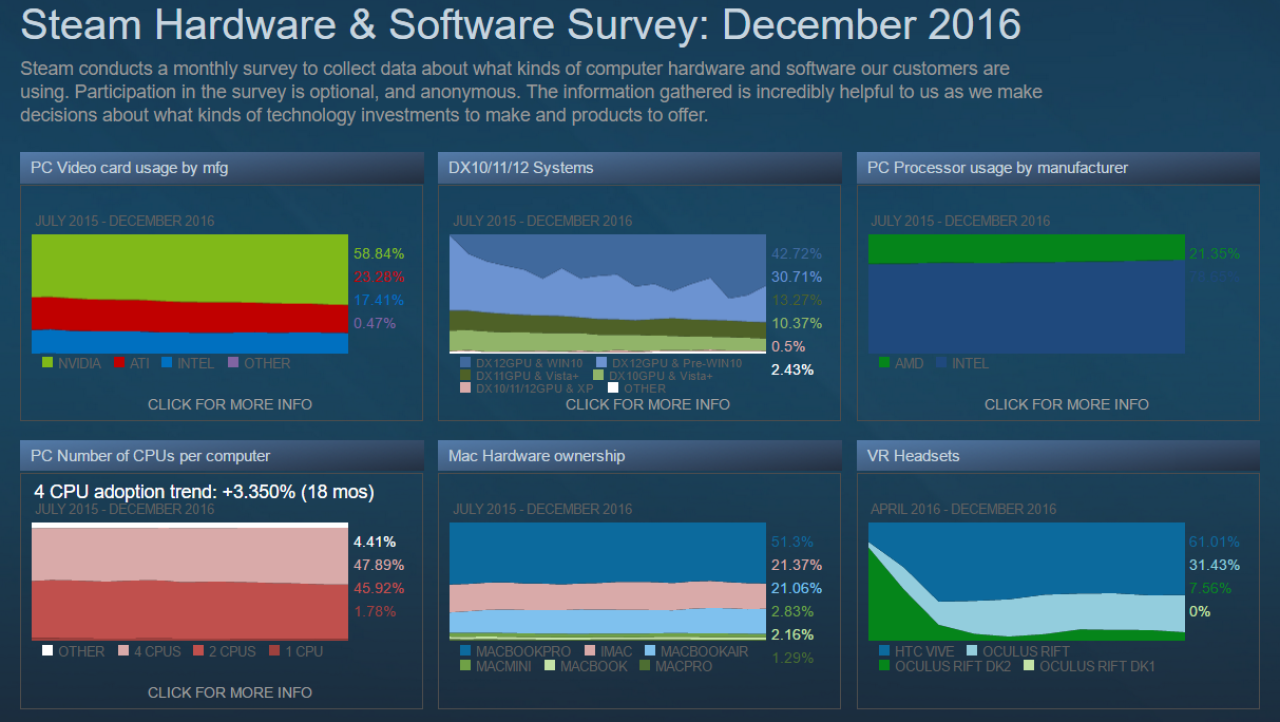Select the INTEL blue legend square in video card chart
Image resolution: width=1280 pixels, height=722 pixels.
tap(167, 363)
